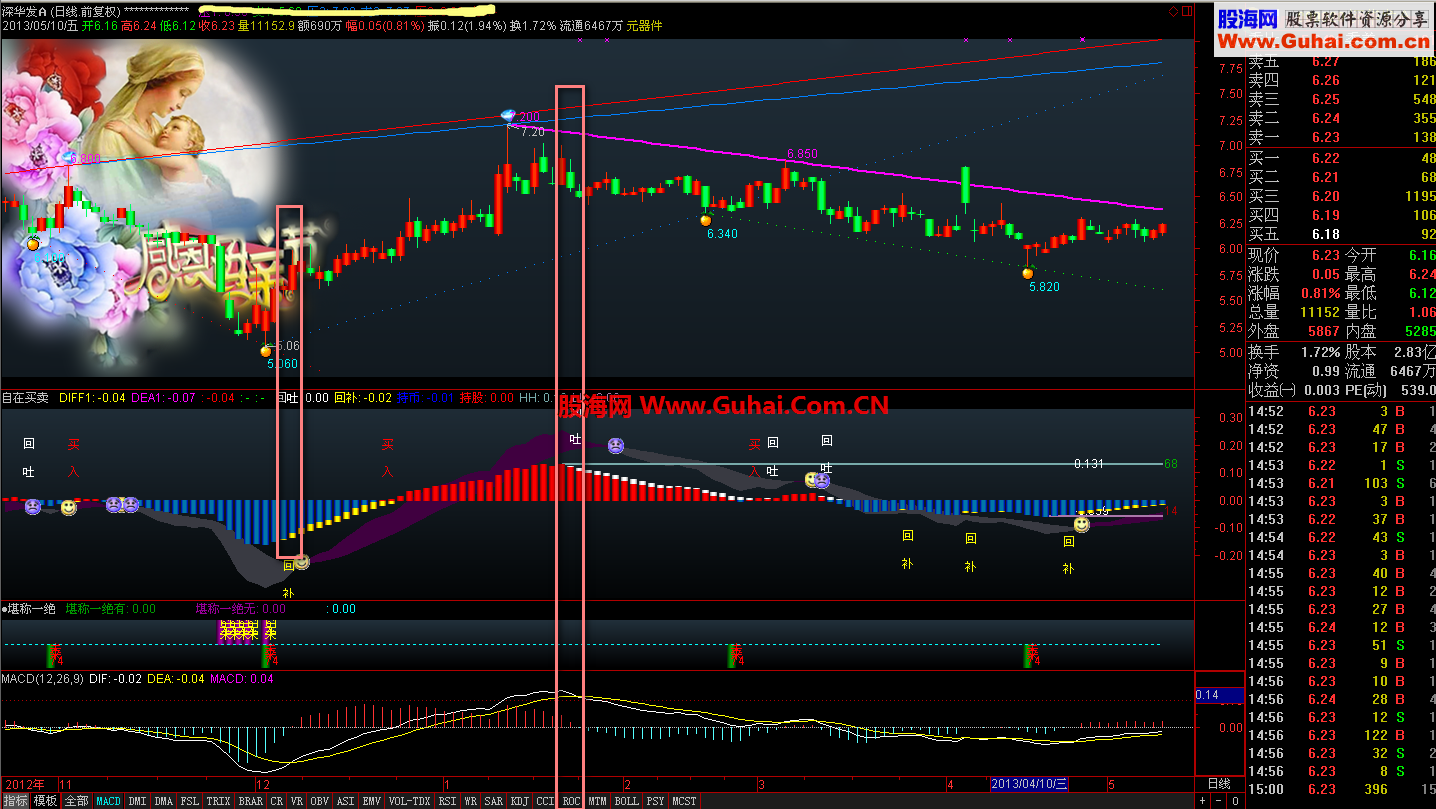This screenshot has height=809, width=1436.
Task: Switch to MCST indicator tab
Action: (x=684, y=801)
